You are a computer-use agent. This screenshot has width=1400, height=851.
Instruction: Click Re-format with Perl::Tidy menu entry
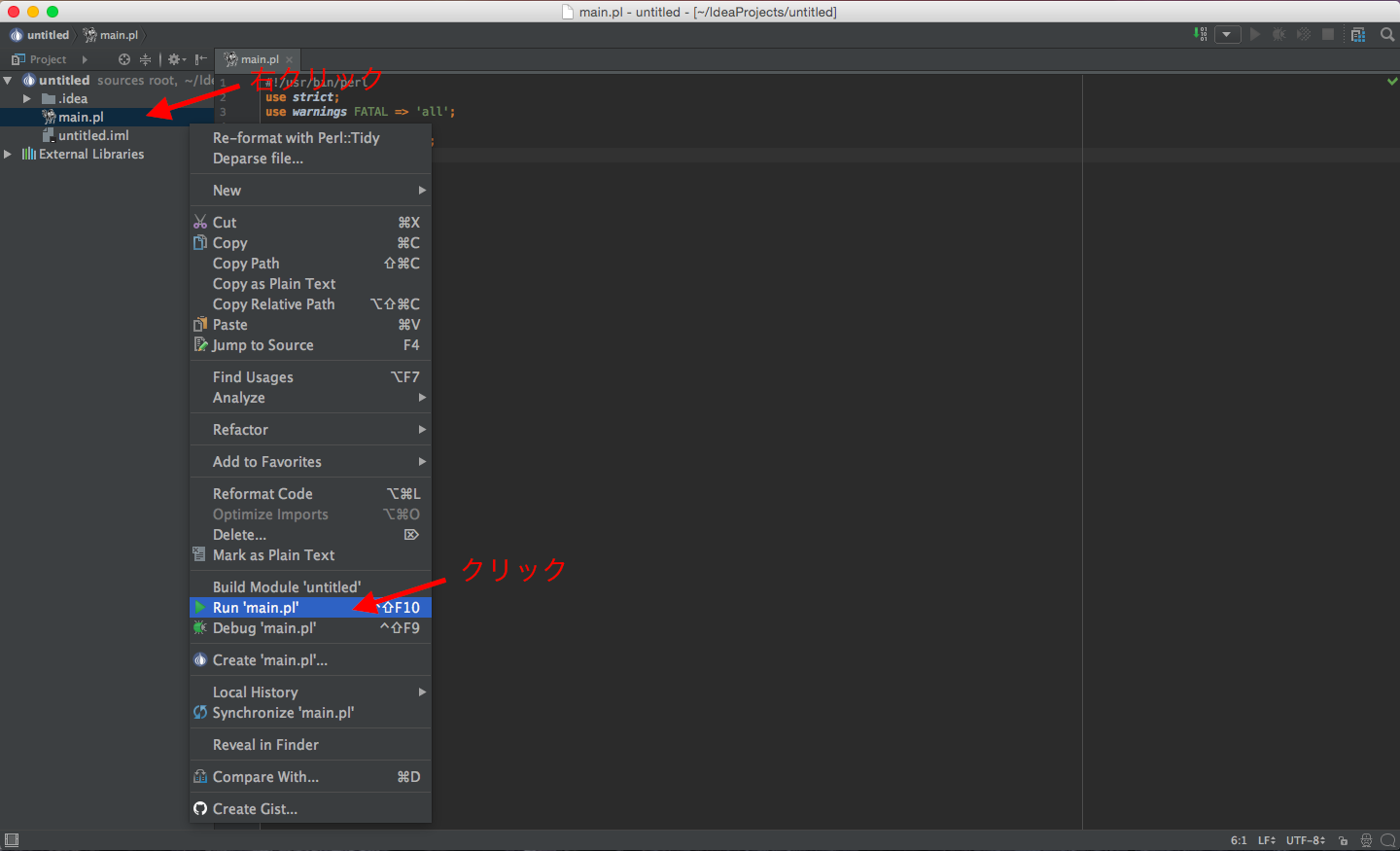click(296, 138)
